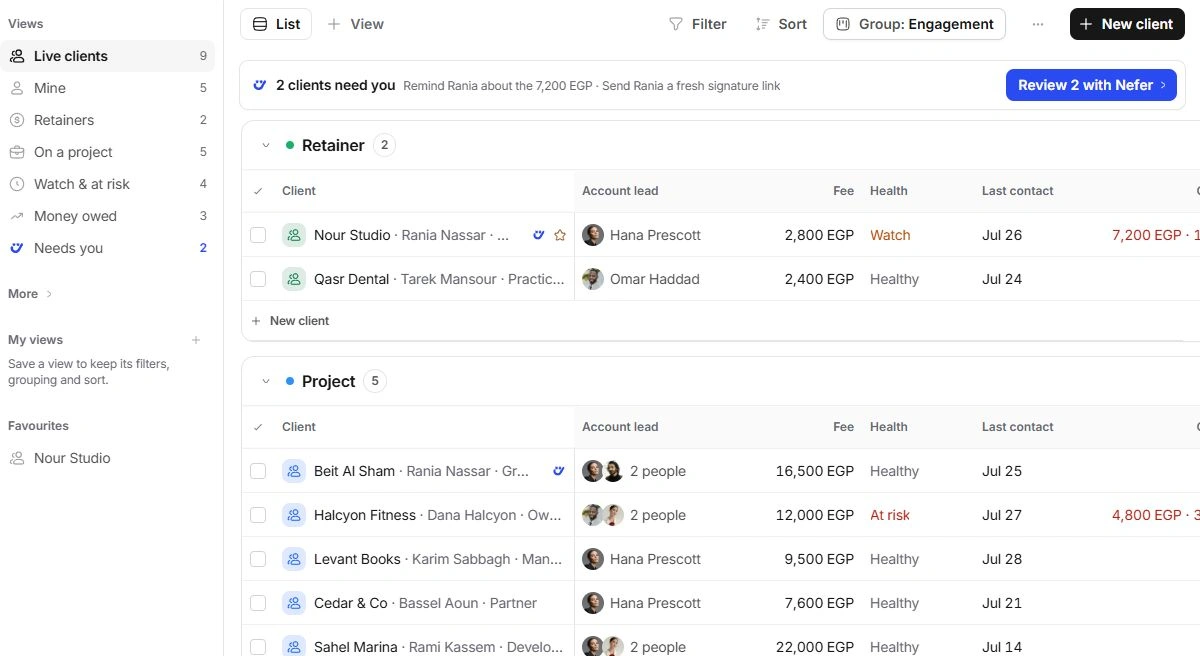Sort by Fee column in Retainer group
The image size is (1200, 656).
click(x=843, y=191)
